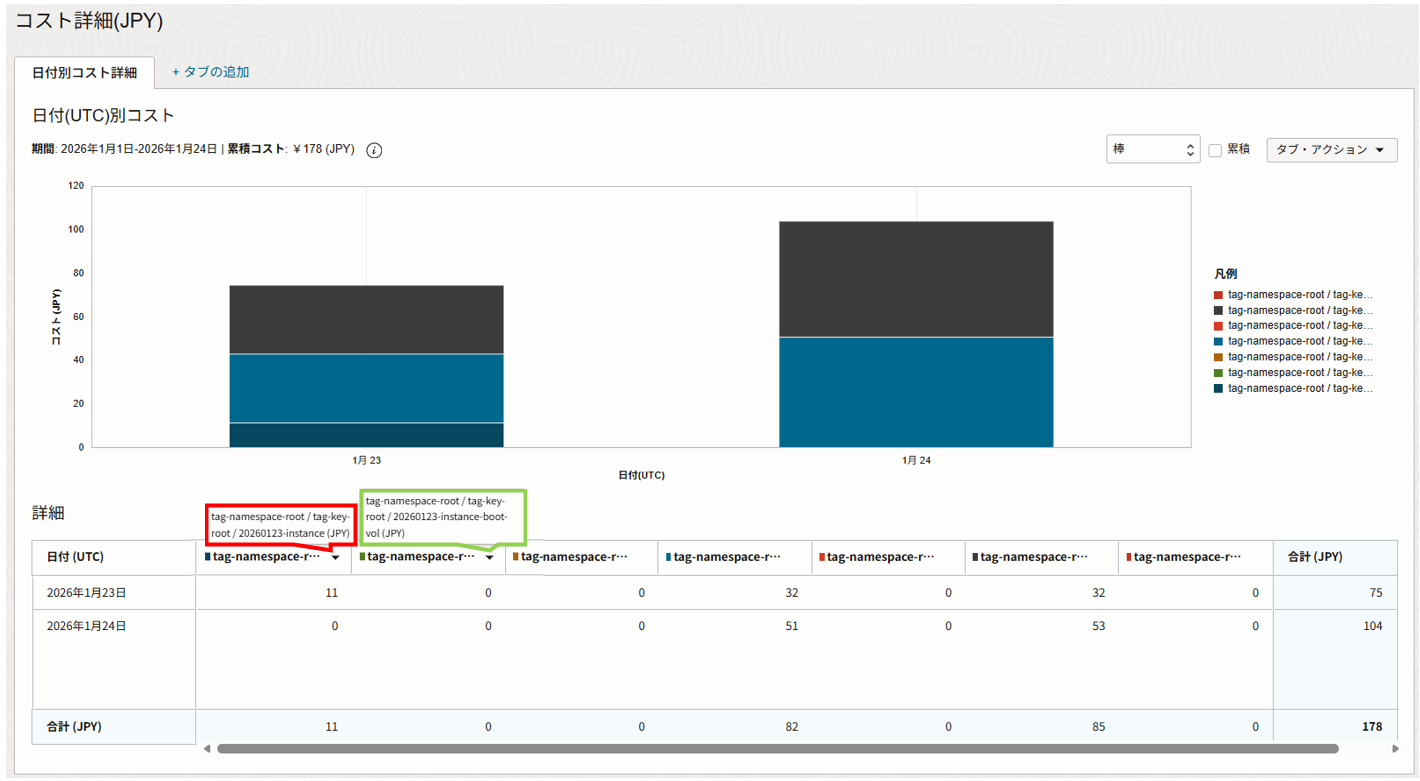
Task: Click the dark gray legend color swatch
Action: tap(1217, 310)
